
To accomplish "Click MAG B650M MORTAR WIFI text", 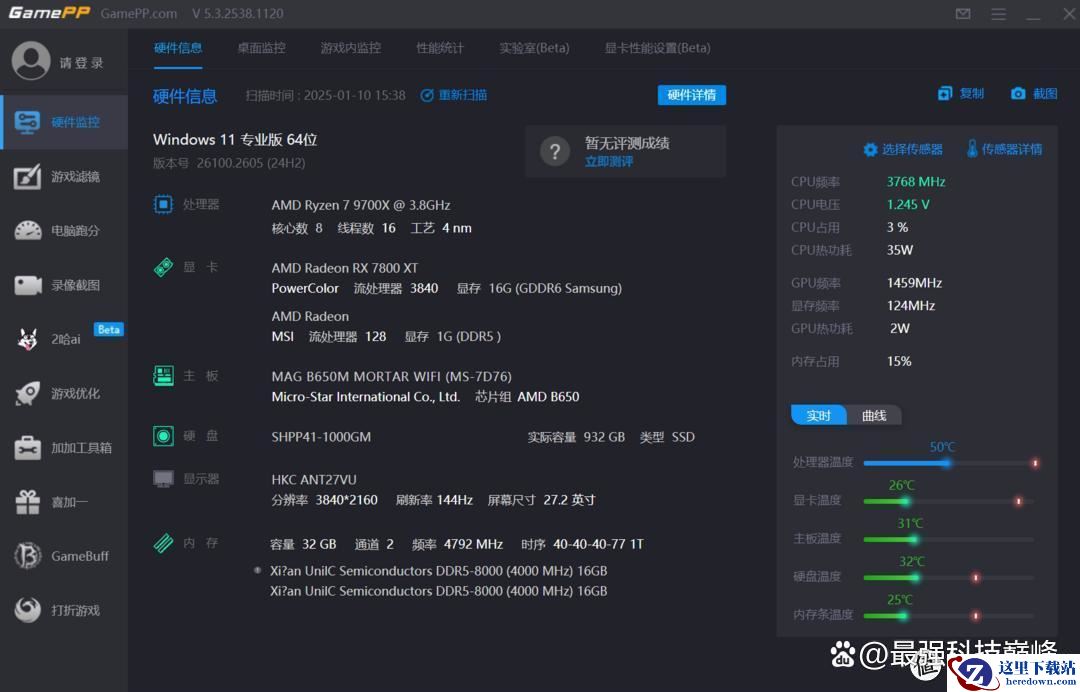I will (x=391, y=377).
